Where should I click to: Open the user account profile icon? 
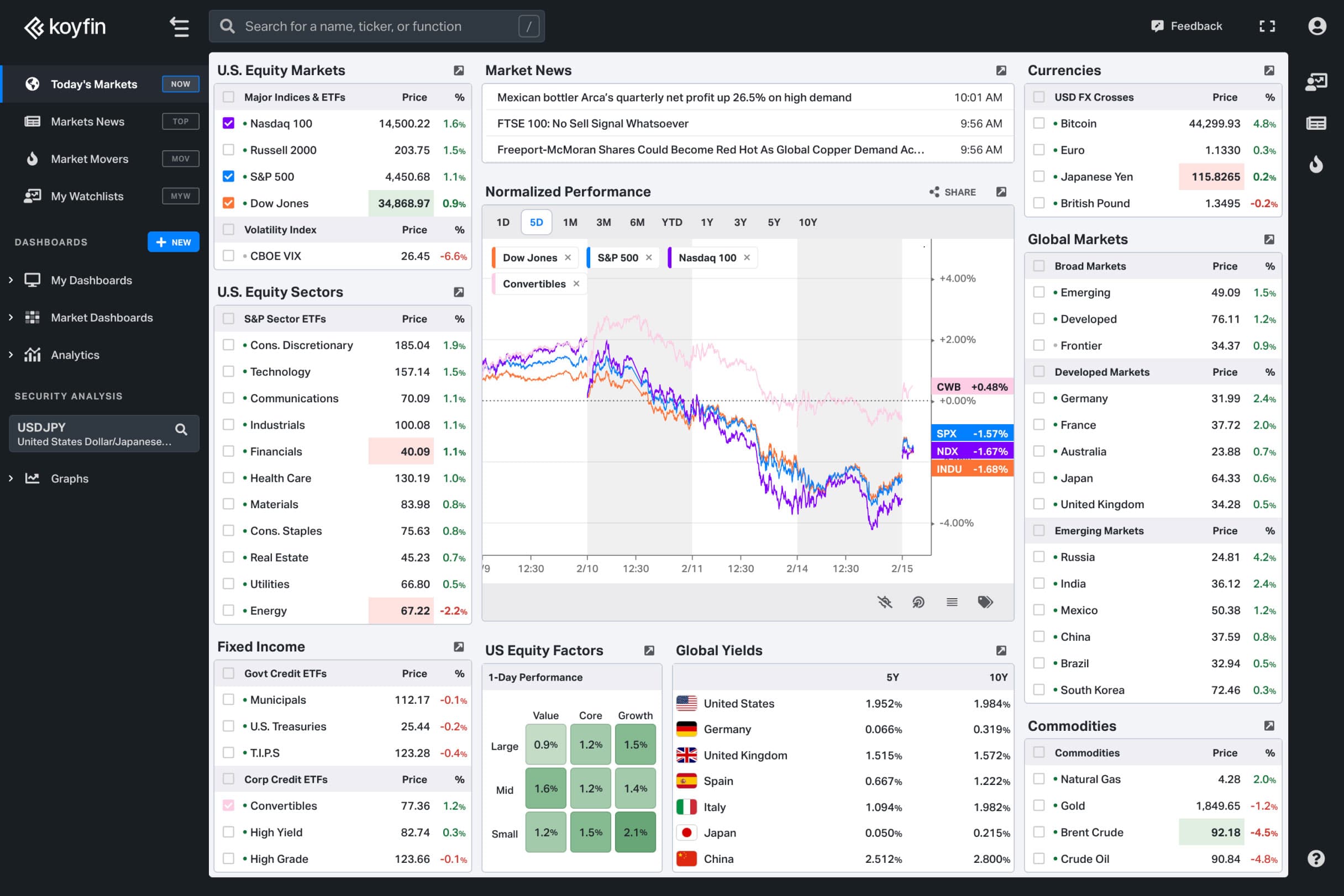click(1316, 27)
